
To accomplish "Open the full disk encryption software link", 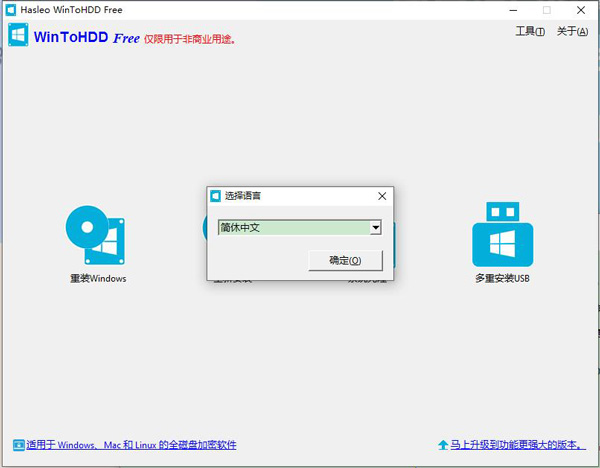I will click(131, 445).
